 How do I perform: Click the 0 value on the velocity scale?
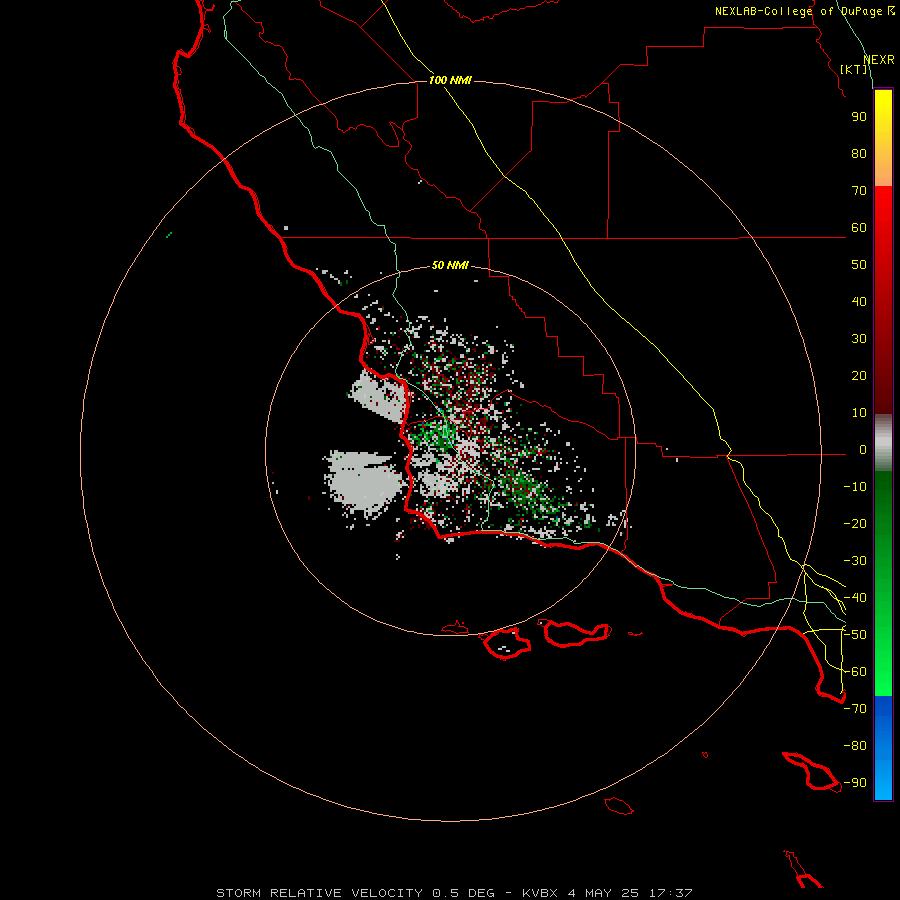click(863, 449)
